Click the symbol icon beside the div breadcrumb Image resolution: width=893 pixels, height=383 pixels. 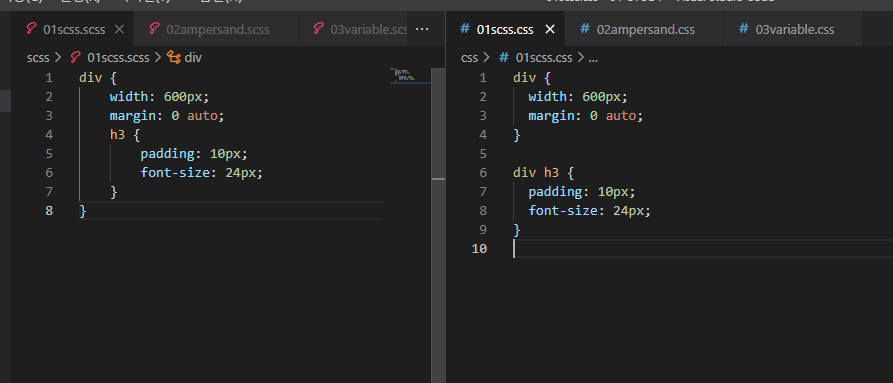pos(173,57)
